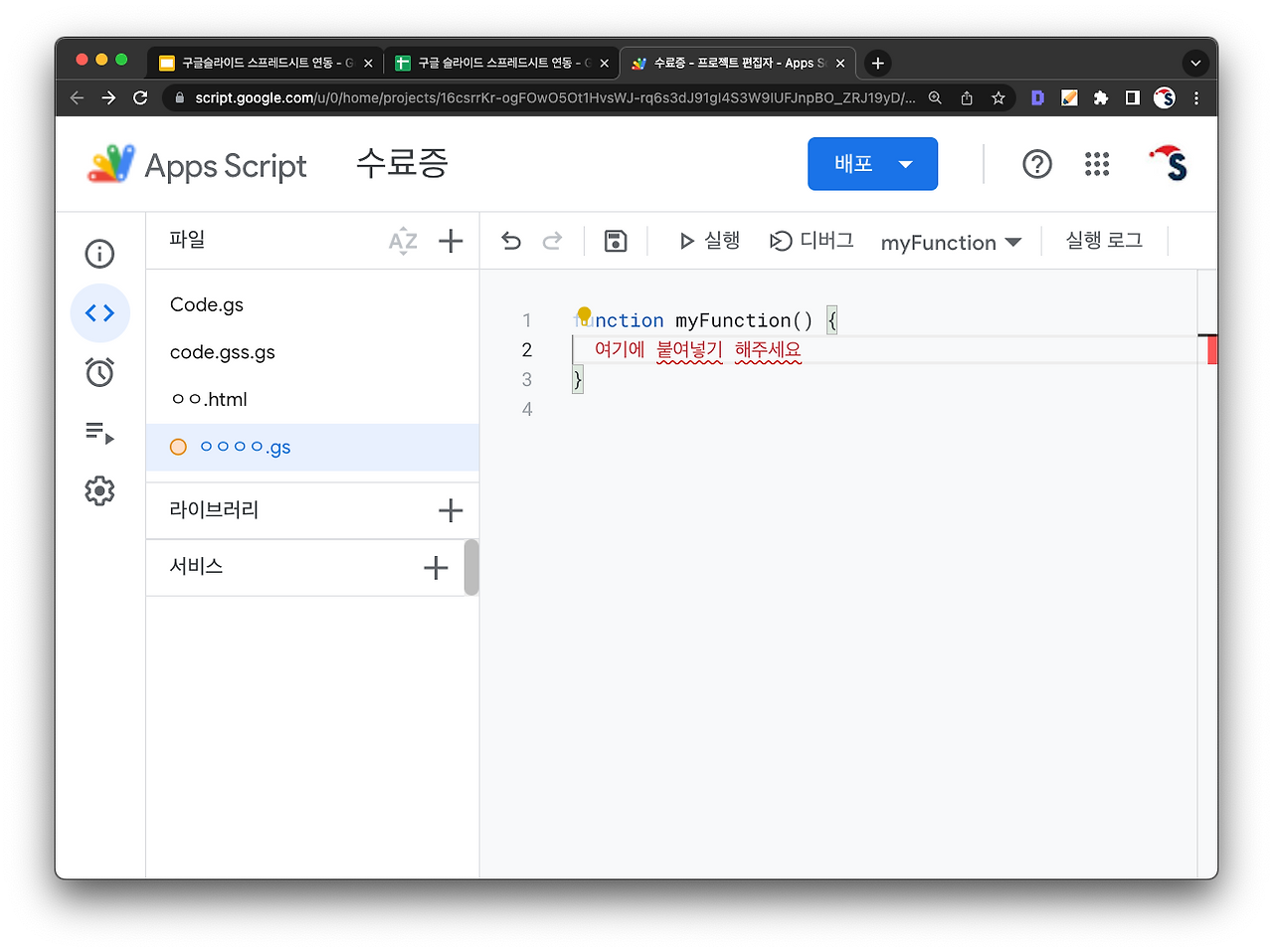Open the orange pencil extension icon
1273x952 pixels.
[x=1069, y=97]
